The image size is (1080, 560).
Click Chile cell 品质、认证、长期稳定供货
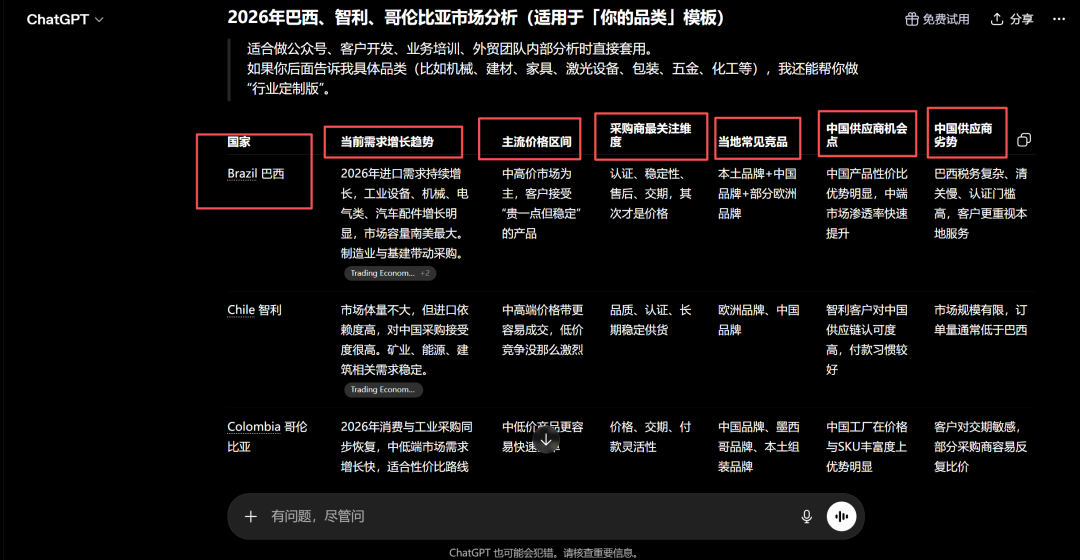(x=650, y=320)
